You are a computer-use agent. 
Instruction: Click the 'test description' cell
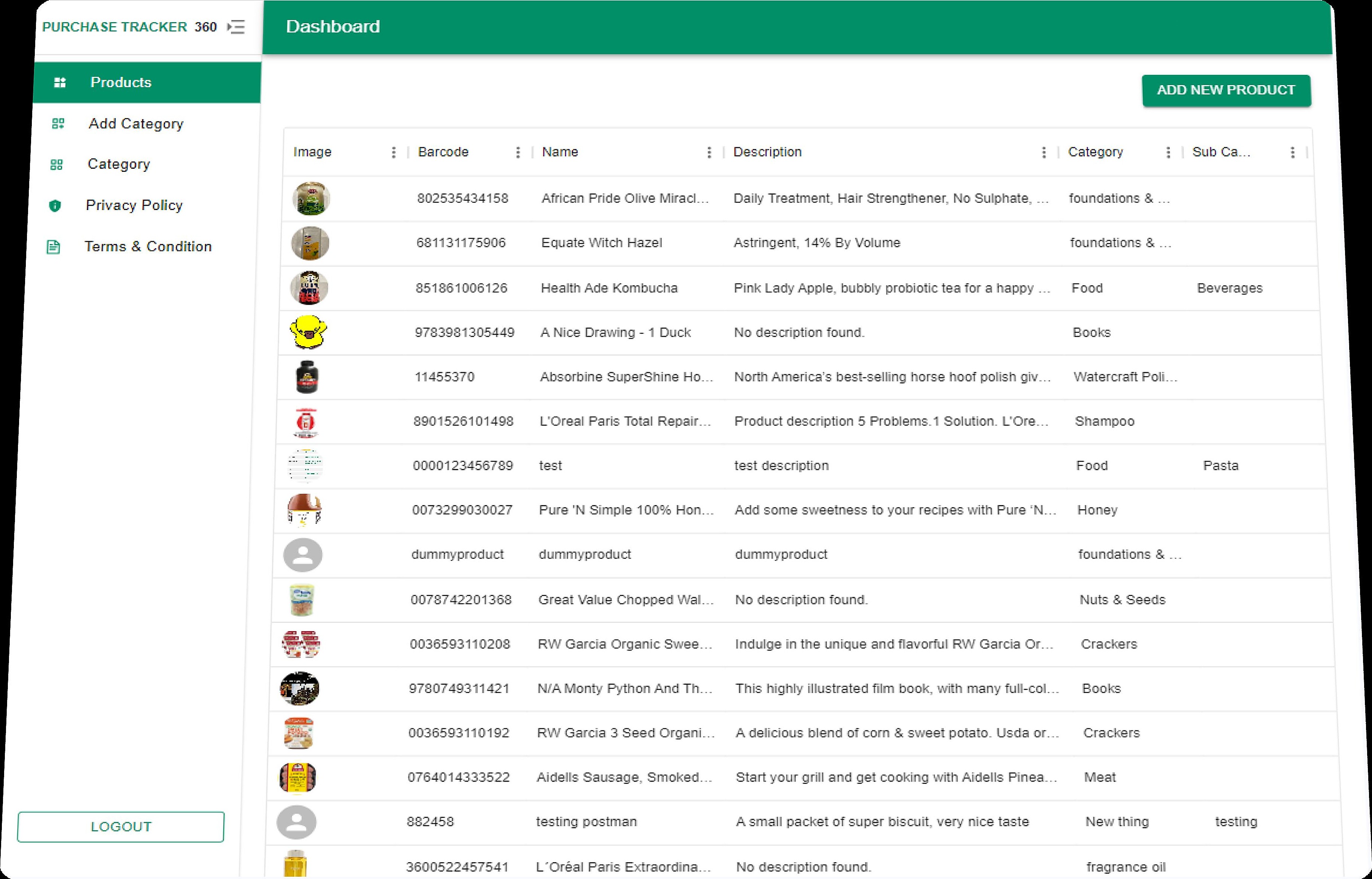[782, 466]
